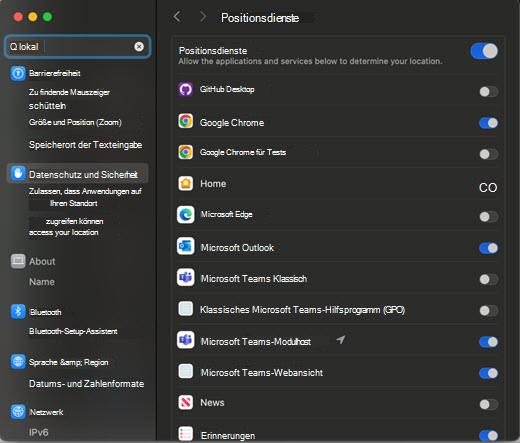Select Datums- und Zahlenformate result
This screenshot has width=520, height=443.
point(86,384)
